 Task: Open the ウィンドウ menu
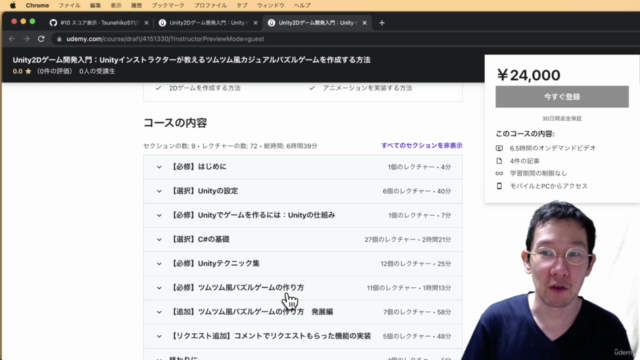pyautogui.click(x=271, y=5)
